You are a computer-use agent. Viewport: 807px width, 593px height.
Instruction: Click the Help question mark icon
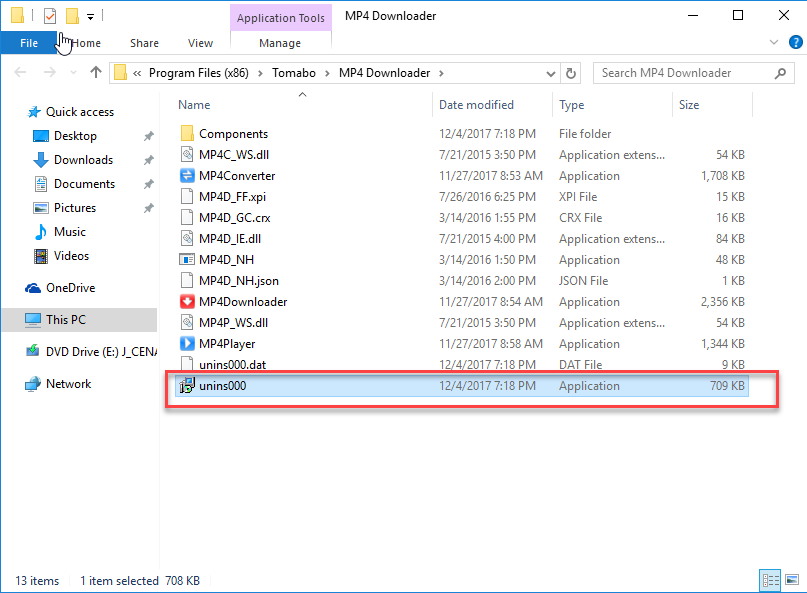[796, 42]
